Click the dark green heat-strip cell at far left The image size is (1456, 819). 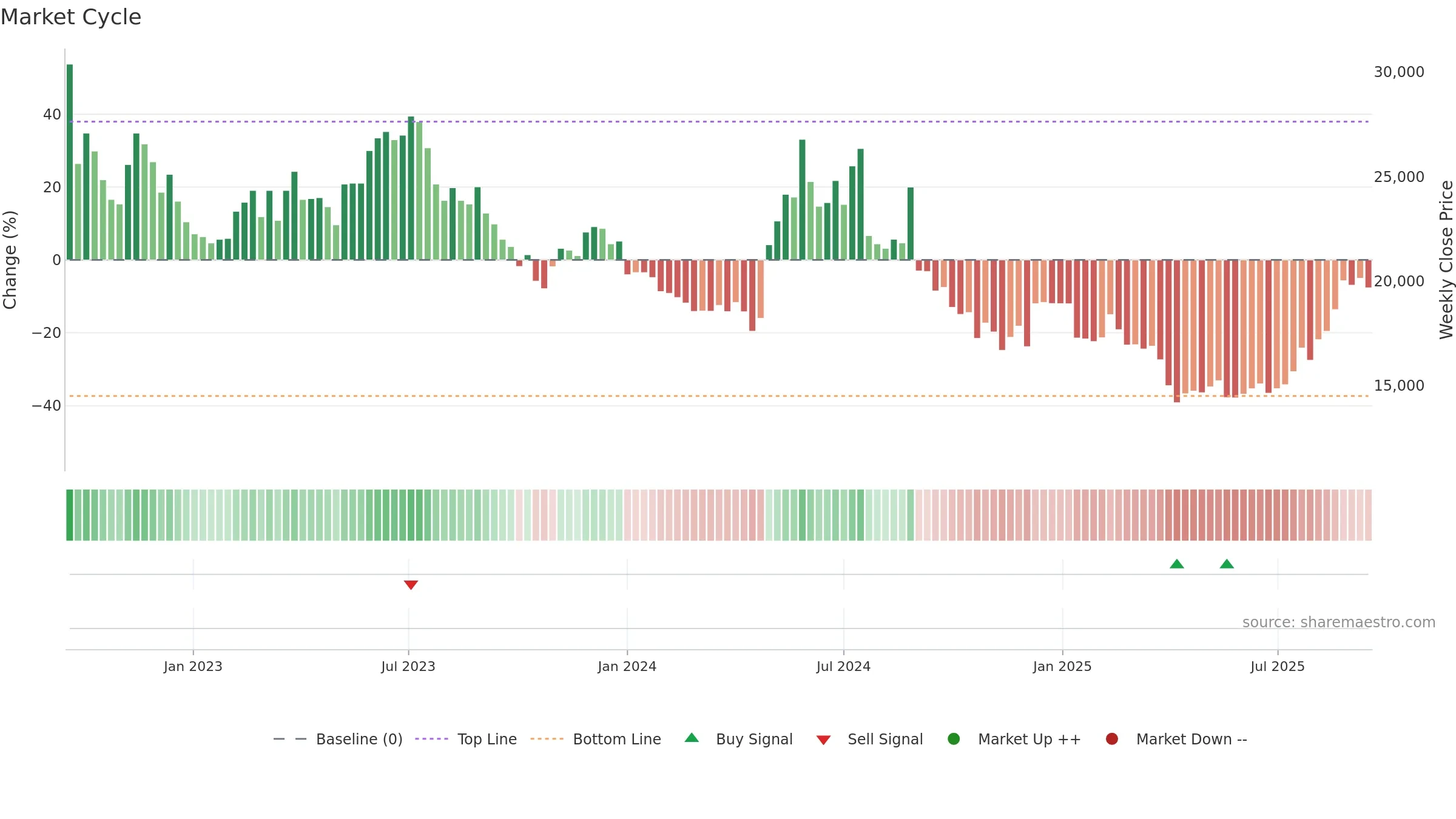pyautogui.click(x=70, y=515)
